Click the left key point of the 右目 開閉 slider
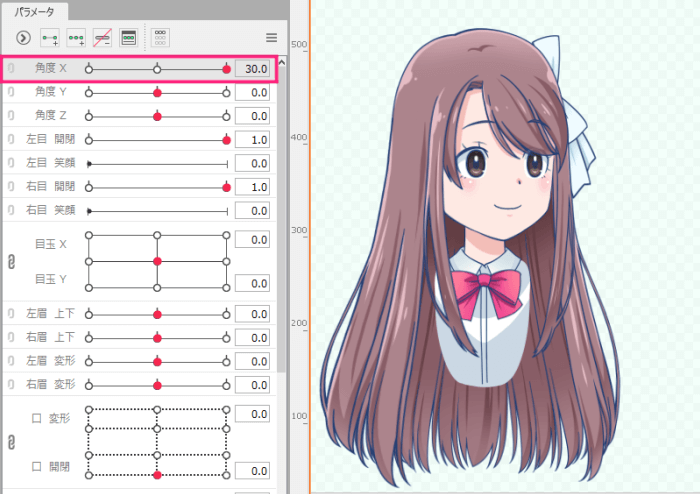The width and height of the screenshot is (700, 494). (x=89, y=187)
